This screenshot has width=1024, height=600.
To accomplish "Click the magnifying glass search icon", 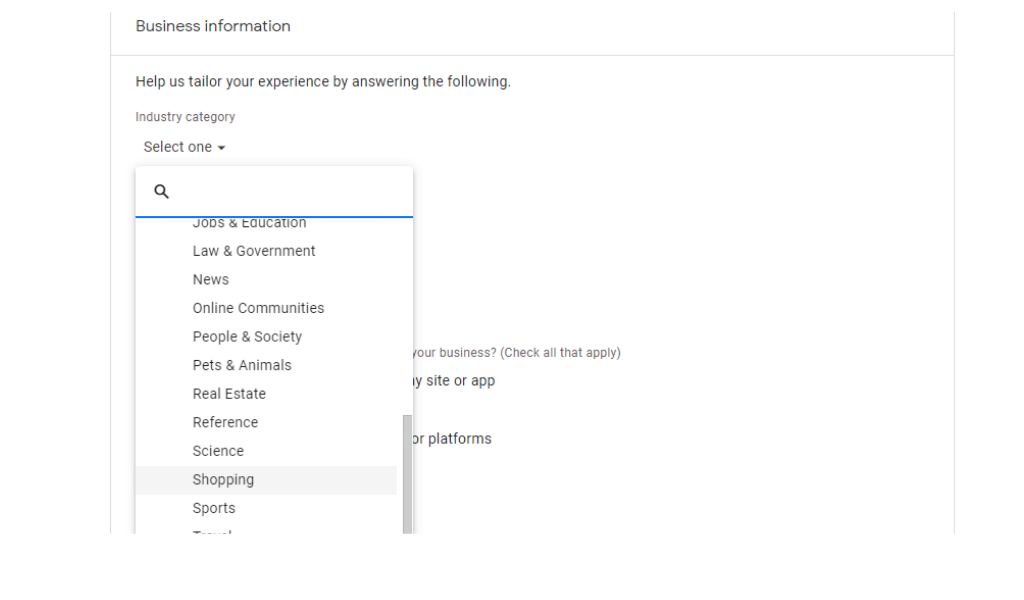I will [x=161, y=192].
